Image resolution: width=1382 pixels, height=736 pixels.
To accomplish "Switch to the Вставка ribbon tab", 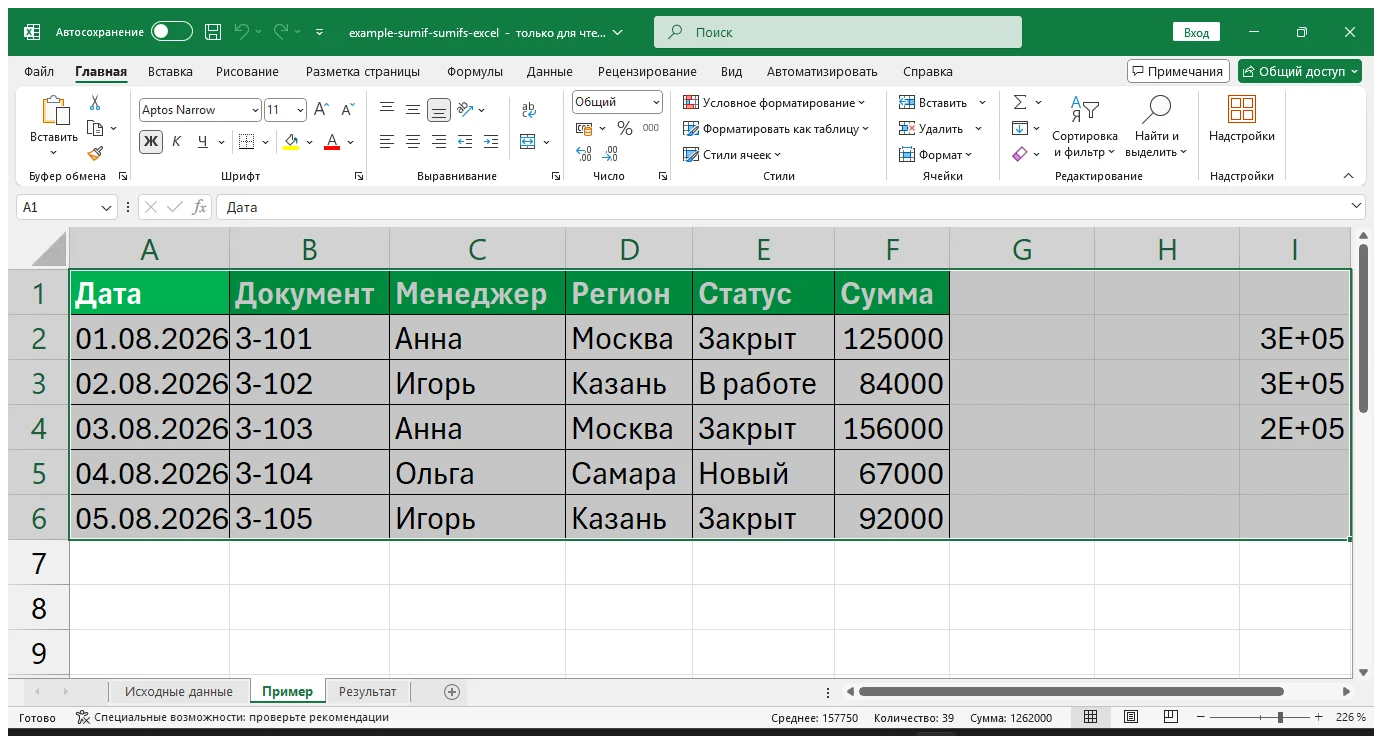I will tap(170, 72).
